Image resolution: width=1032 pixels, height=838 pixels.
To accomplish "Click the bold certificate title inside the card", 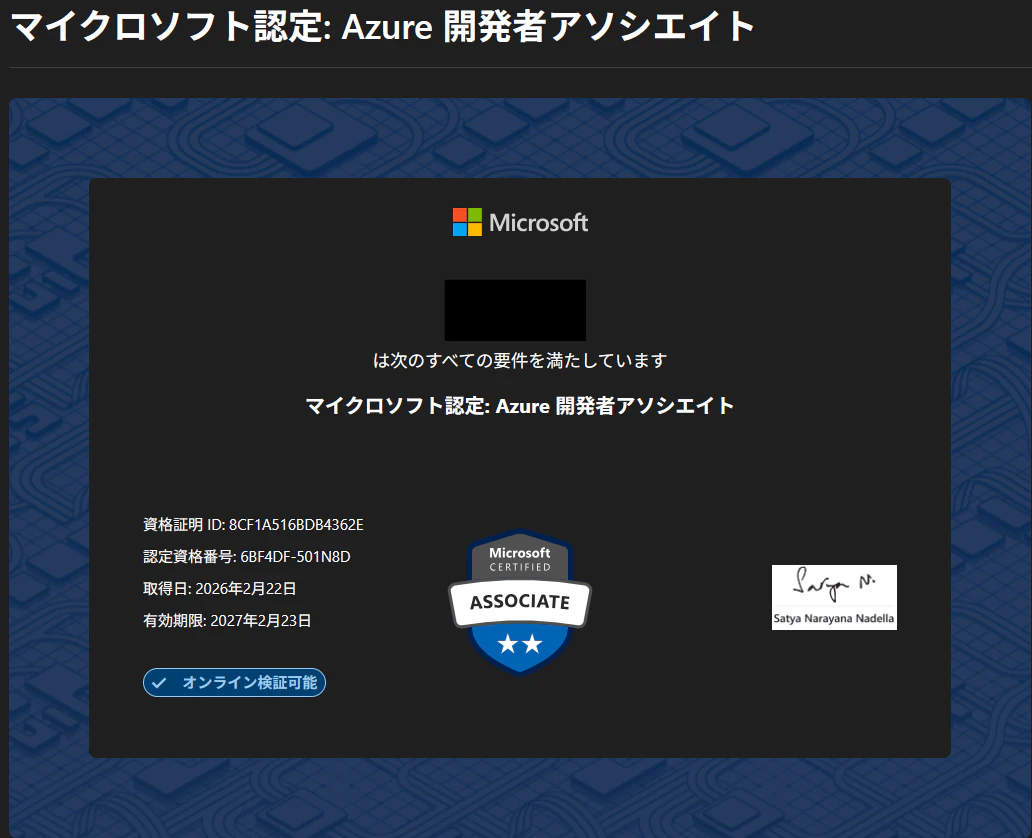I will (520, 406).
